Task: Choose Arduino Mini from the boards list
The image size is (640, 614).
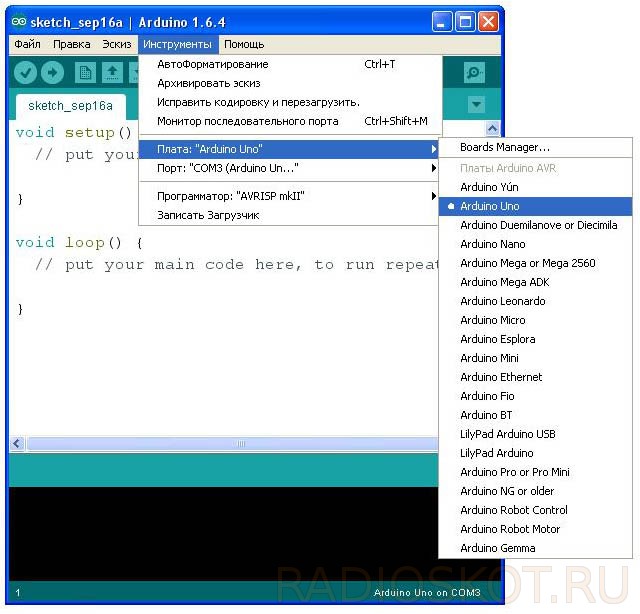Action: click(x=535, y=358)
